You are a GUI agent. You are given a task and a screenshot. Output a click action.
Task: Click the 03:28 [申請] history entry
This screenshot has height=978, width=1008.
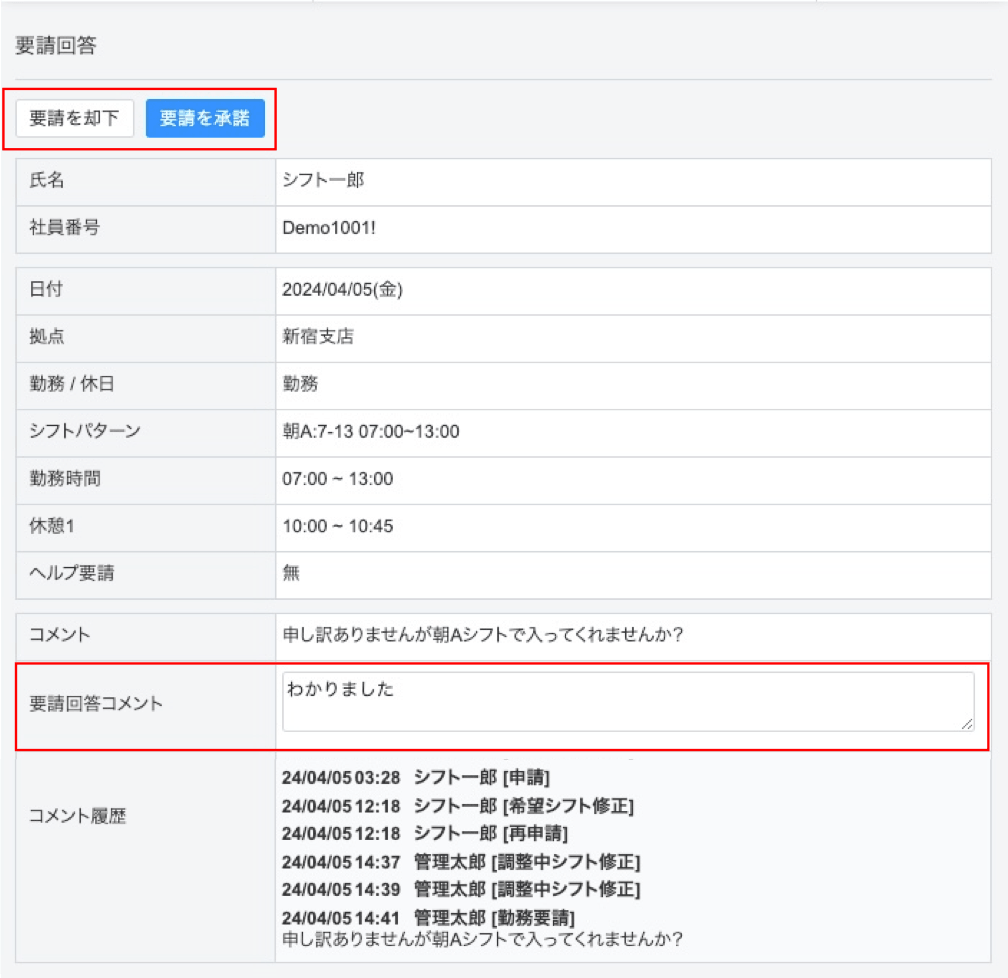click(x=416, y=778)
